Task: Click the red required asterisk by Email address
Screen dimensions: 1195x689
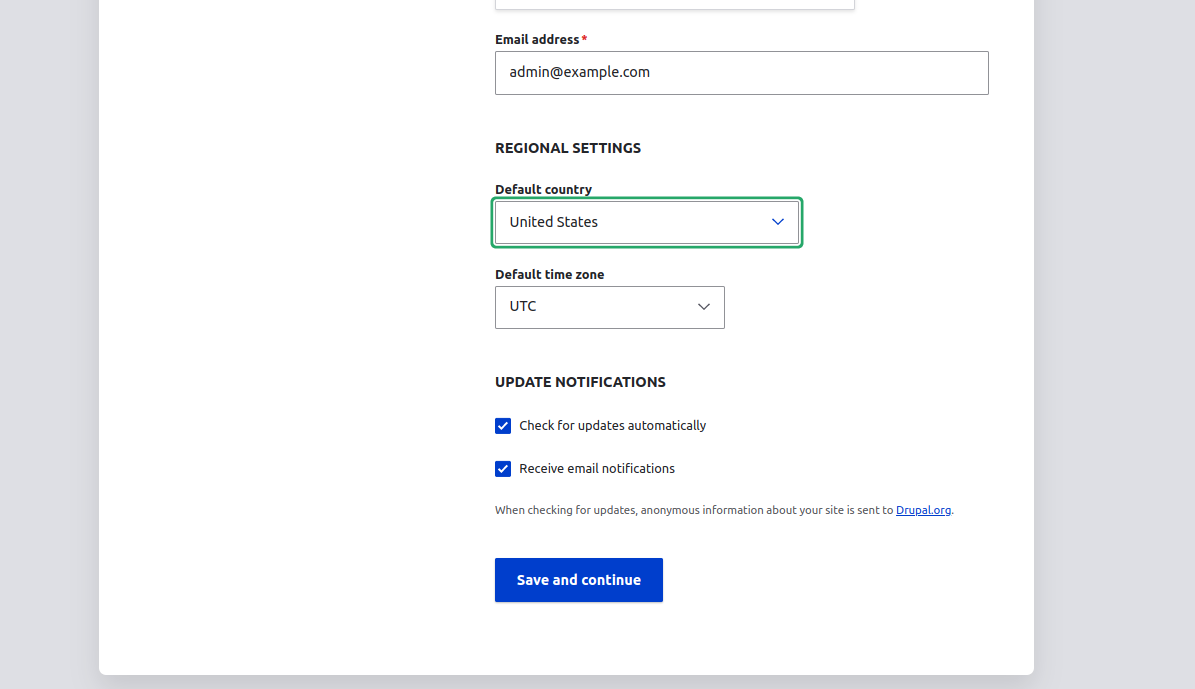Action: tap(584, 39)
